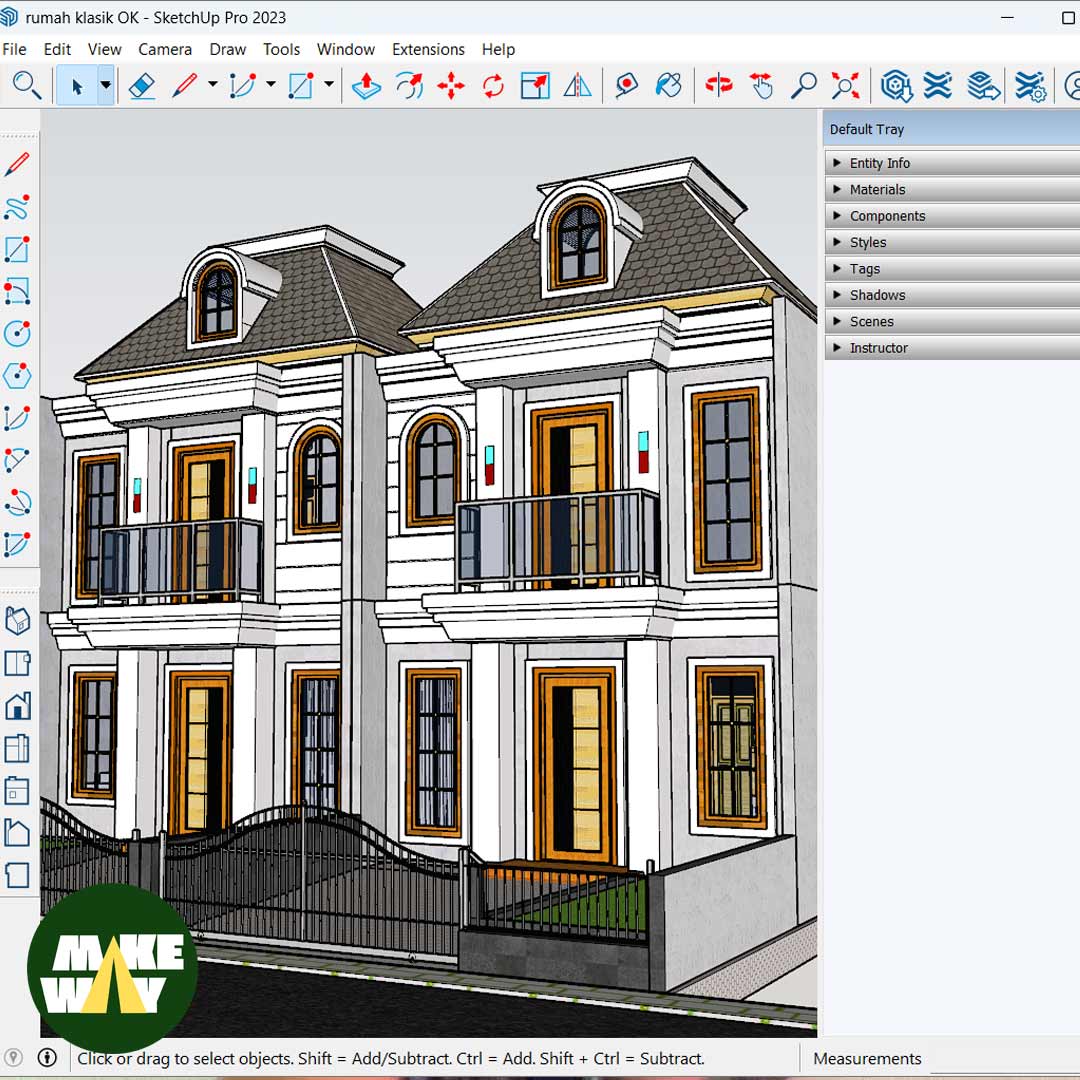Viewport: 1080px width, 1080px height.
Task: Select the Freehand drawing tool
Action: pos(17,207)
